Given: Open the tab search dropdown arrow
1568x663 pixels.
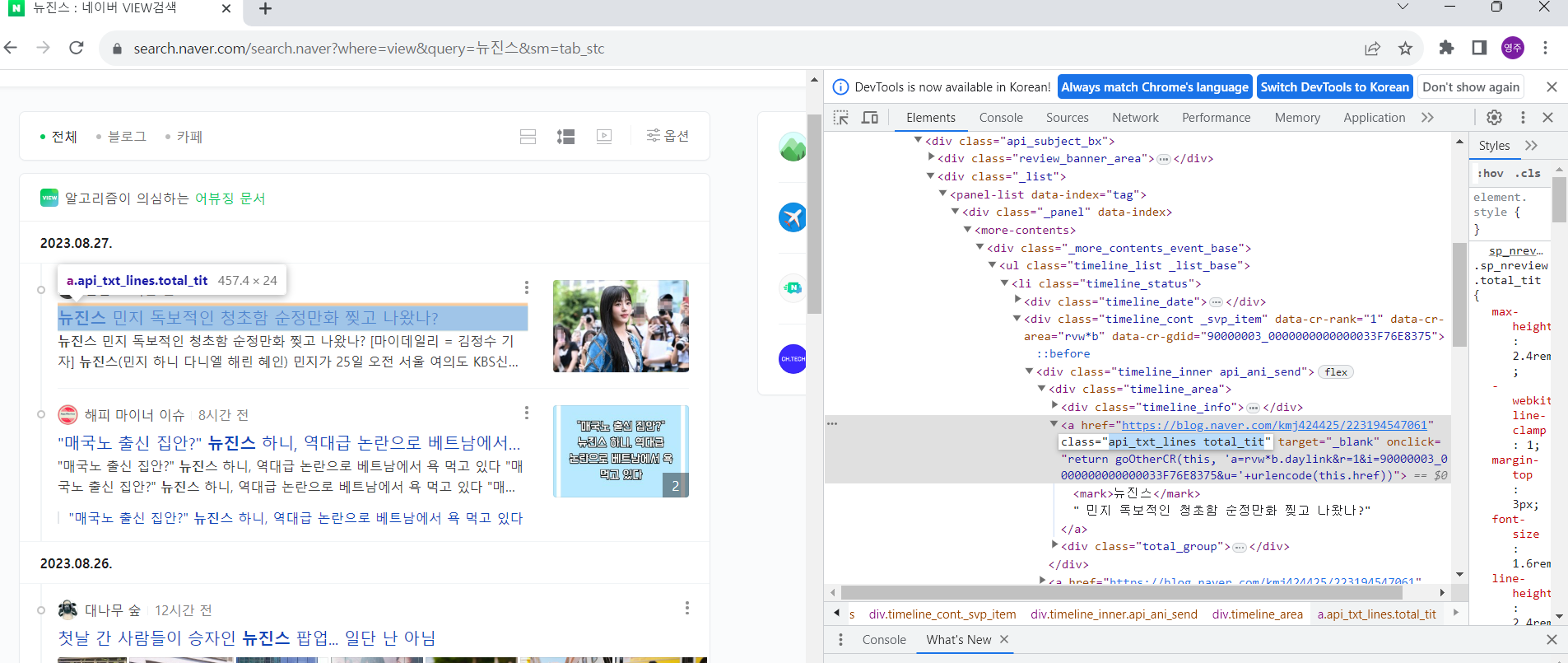Looking at the screenshot, I should point(1403,7).
